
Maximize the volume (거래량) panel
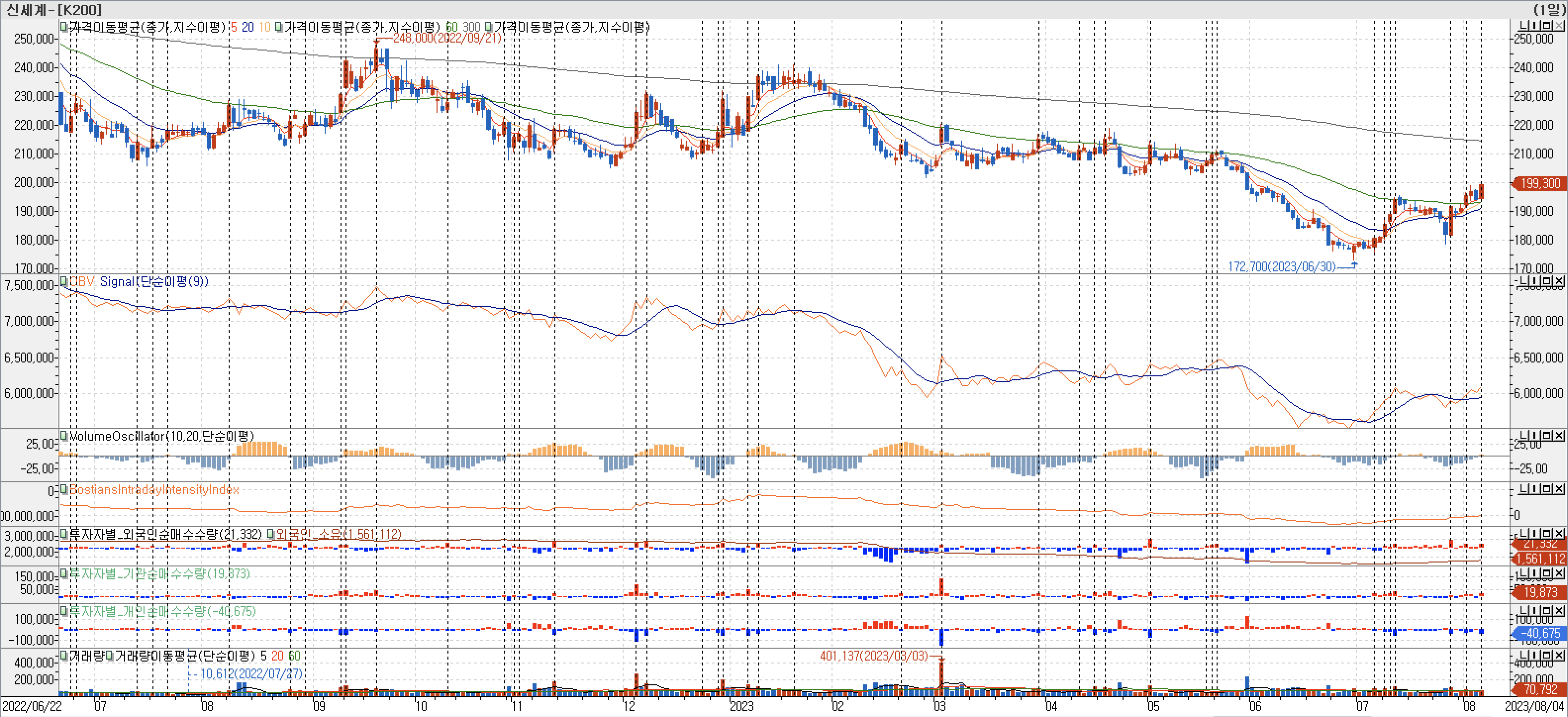click(x=1547, y=656)
